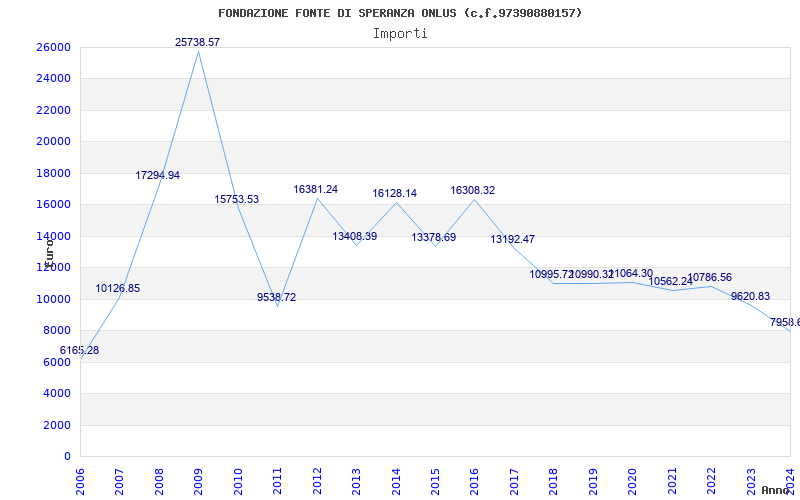Viewport: 800px width, 500px height.
Task: Select the data label 13192.47
Action: (513, 239)
